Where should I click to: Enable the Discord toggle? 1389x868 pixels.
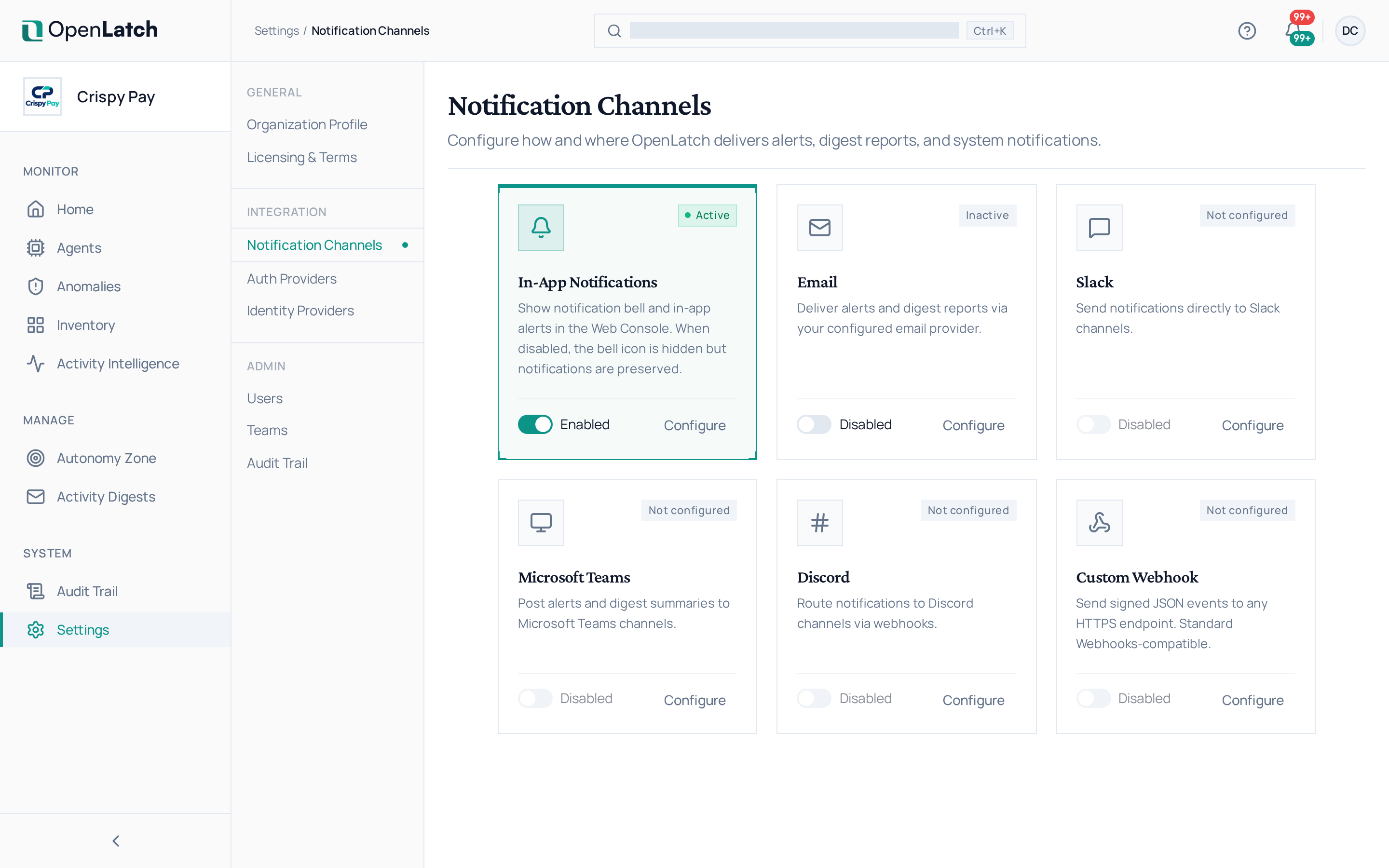point(814,698)
